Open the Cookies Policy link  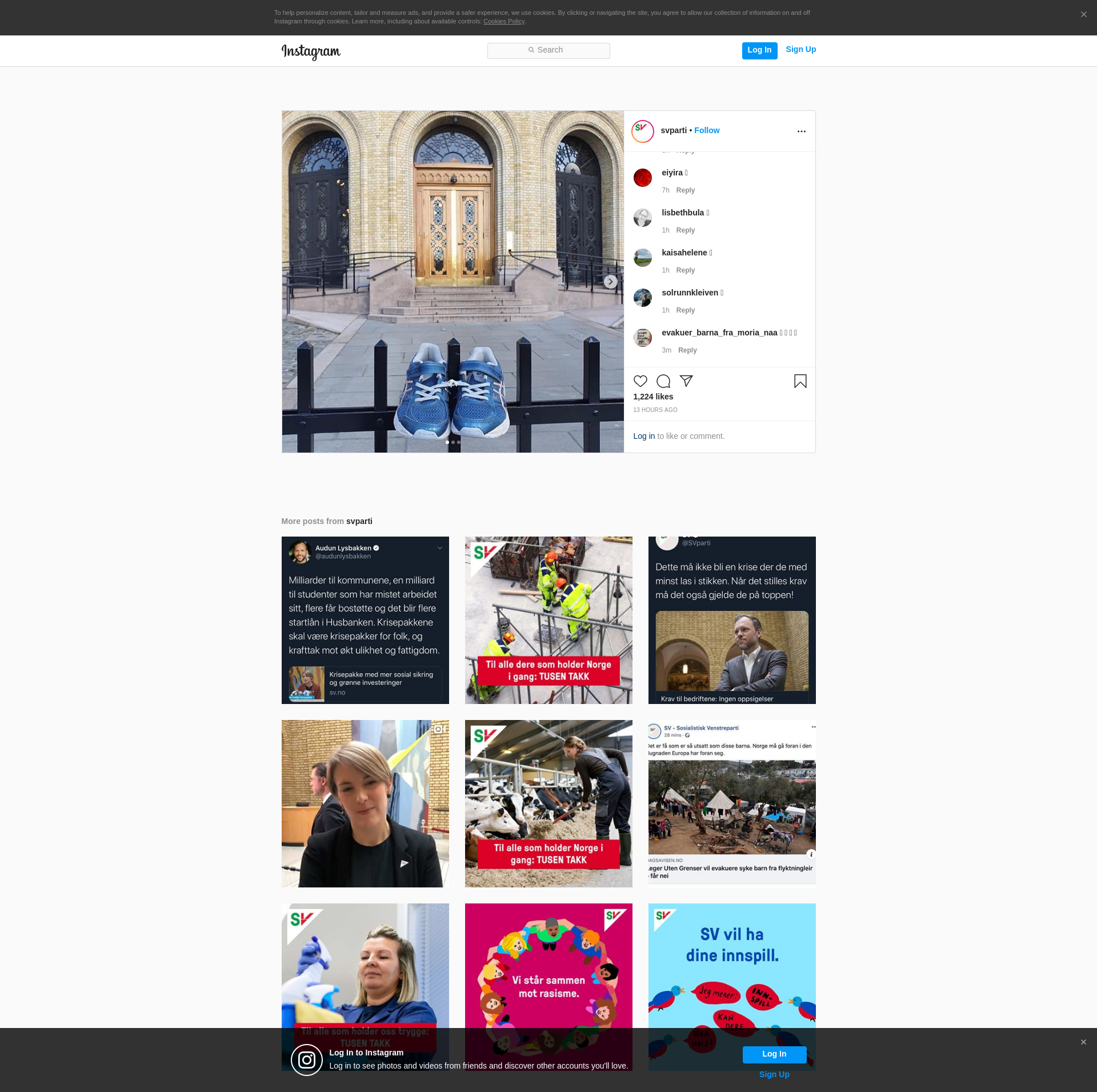coord(504,21)
